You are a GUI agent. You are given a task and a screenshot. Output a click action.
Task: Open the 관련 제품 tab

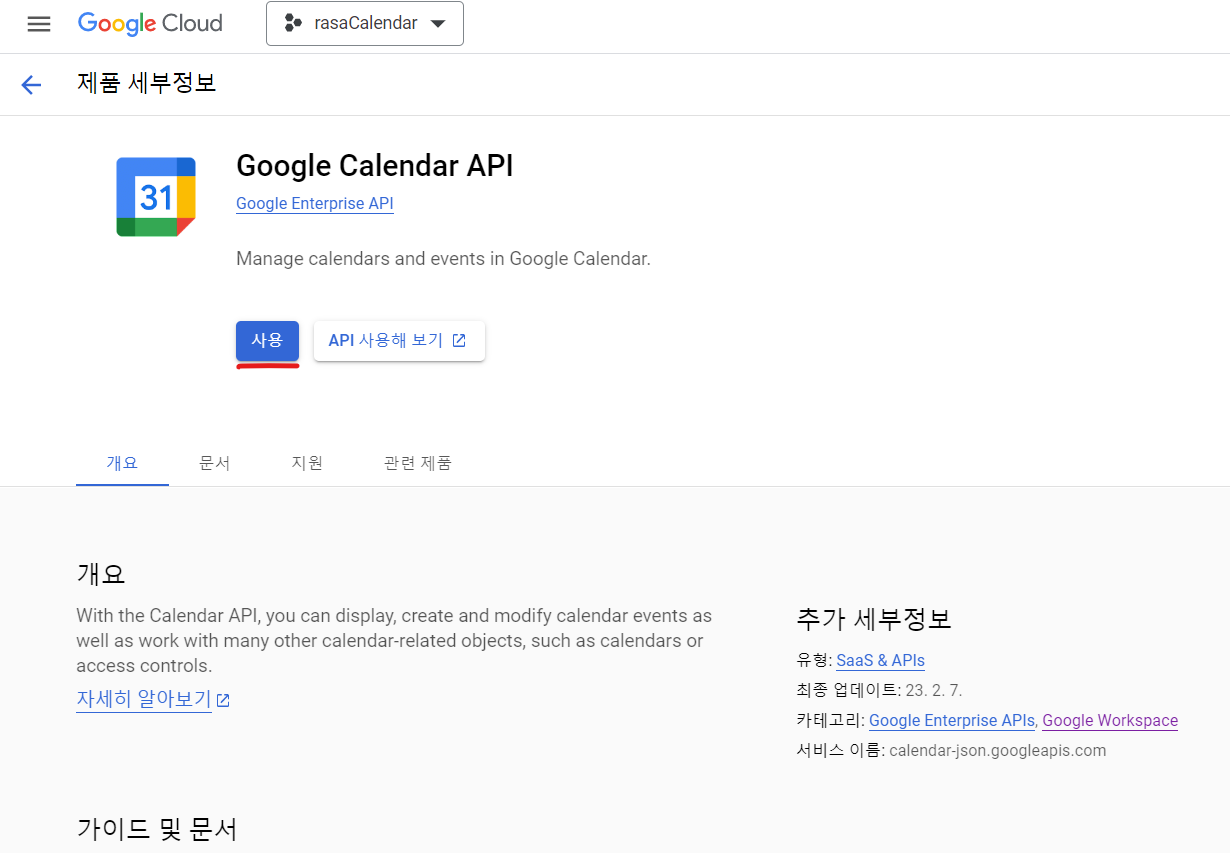tap(418, 463)
